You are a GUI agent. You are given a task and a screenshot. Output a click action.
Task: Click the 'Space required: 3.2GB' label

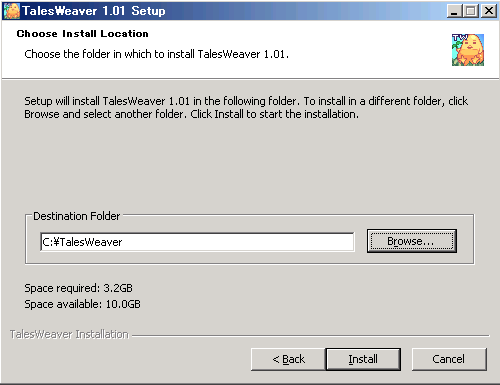pos(78,288)
